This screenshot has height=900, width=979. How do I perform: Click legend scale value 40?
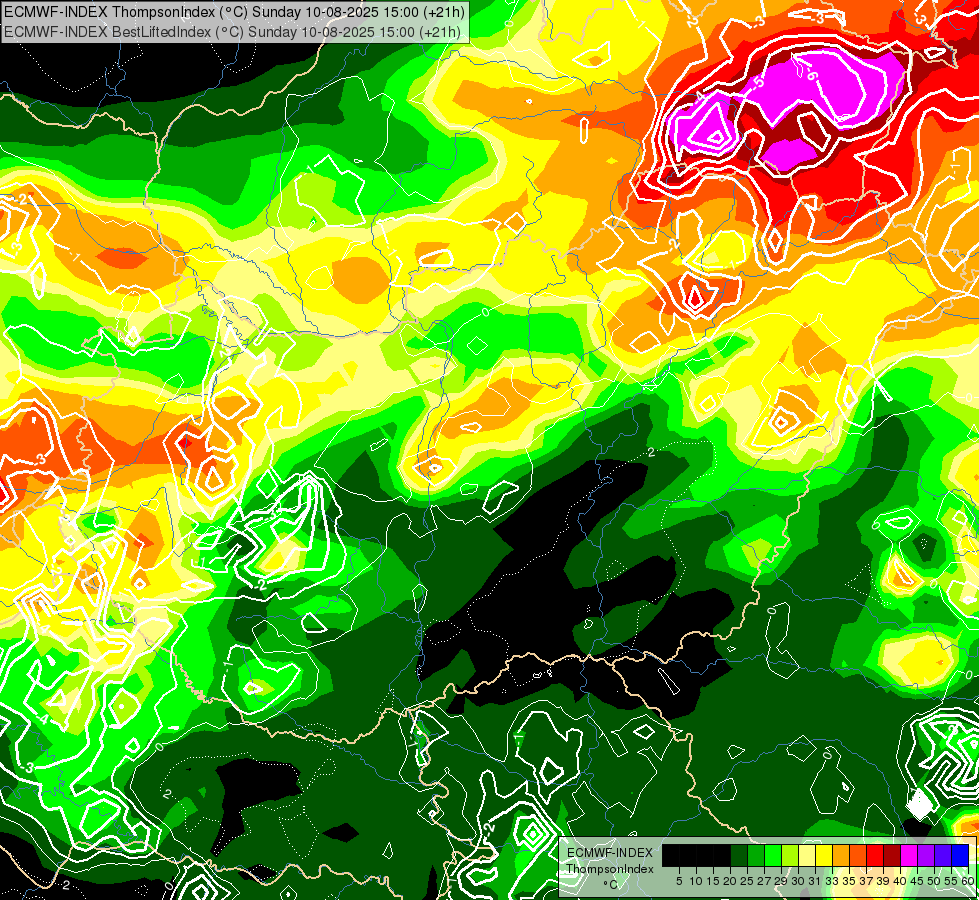point(900,881)
